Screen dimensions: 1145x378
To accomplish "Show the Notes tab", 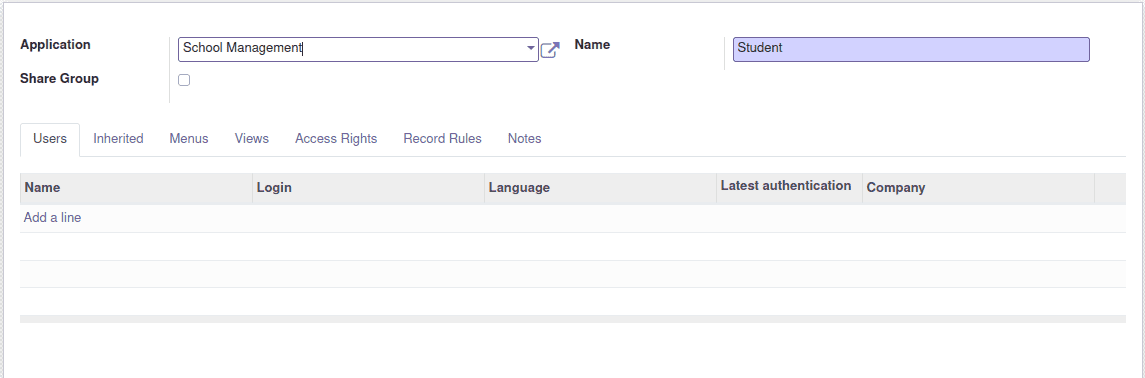I will [524, 139].
